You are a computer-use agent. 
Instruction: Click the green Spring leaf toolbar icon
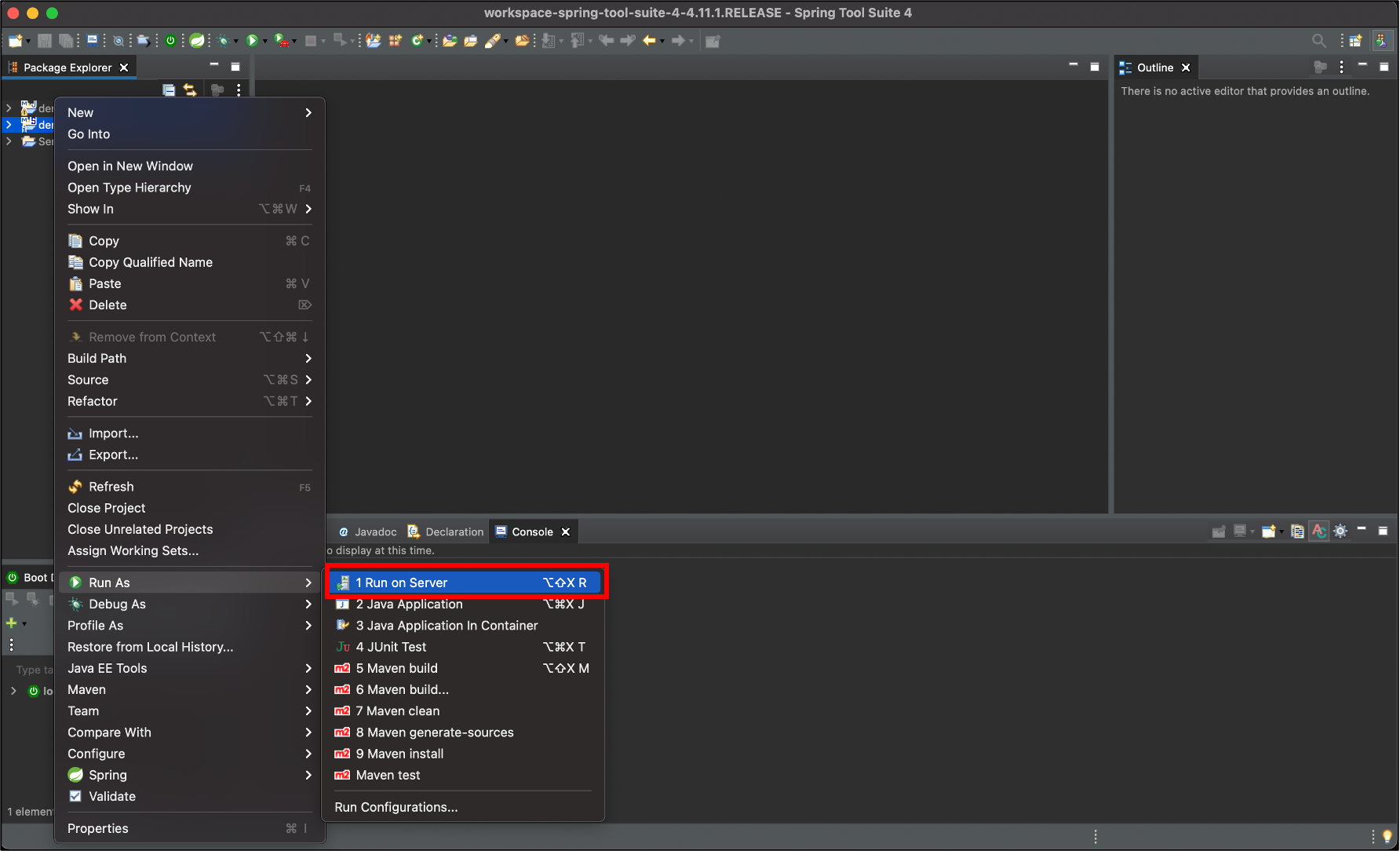(197, 41)
